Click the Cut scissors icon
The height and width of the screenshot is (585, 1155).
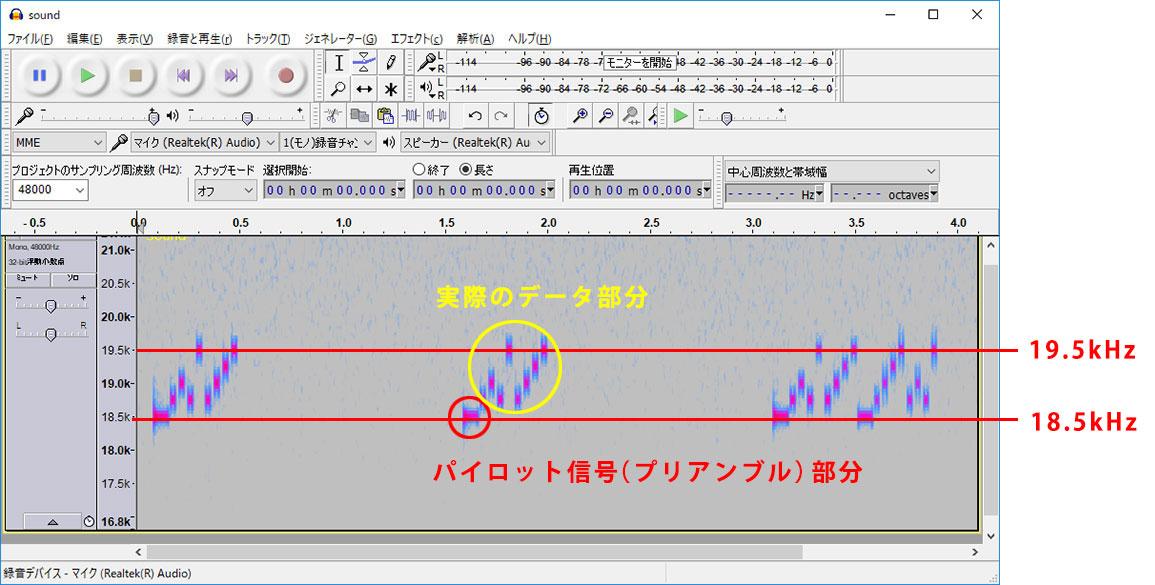pos(334,116)
